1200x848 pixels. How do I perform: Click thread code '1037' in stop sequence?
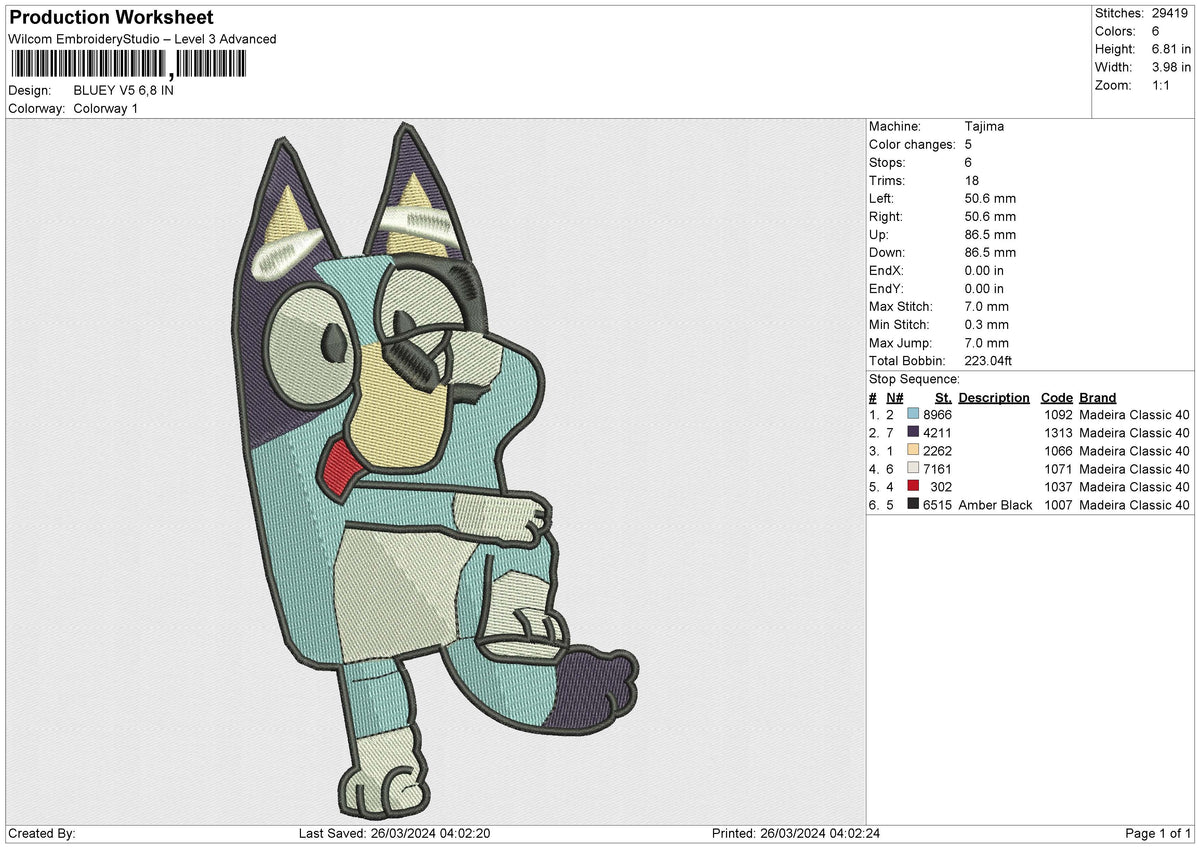1058,487
